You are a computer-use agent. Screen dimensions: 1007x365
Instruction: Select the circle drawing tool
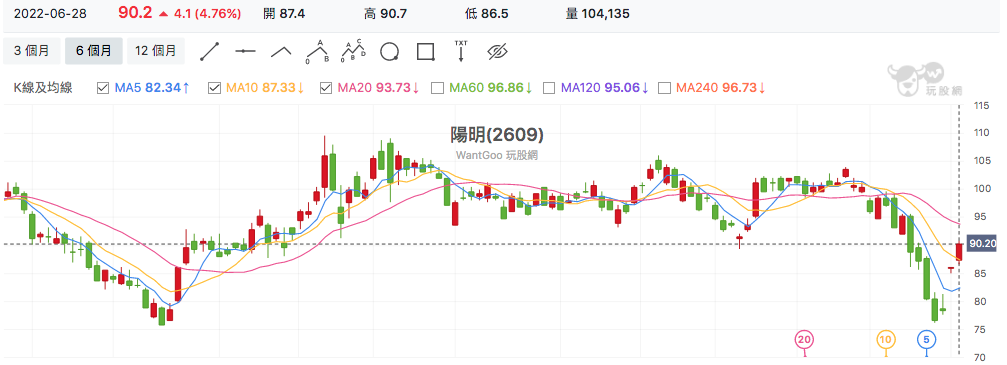click(390, 51)
